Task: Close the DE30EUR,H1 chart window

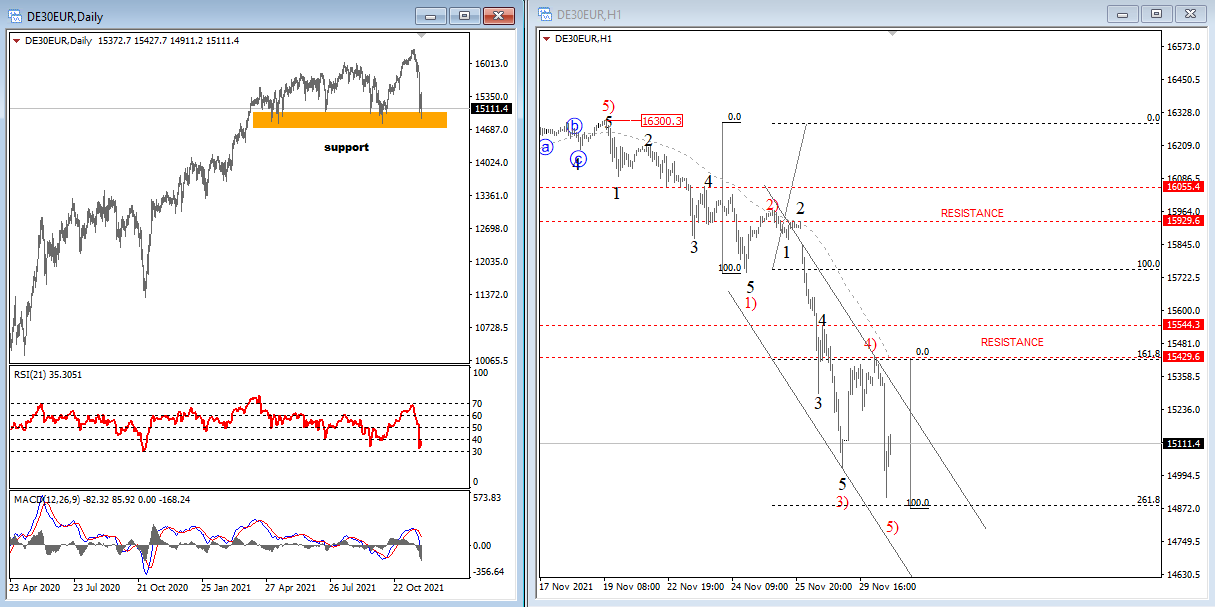Action: coord(1190,13)
